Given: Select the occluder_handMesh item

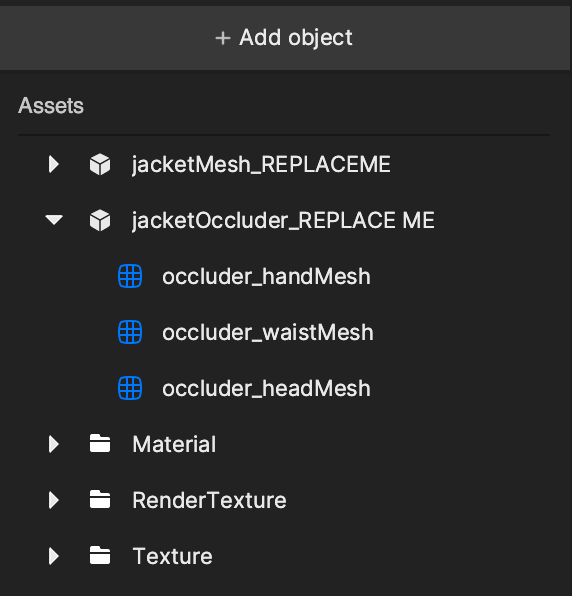Looking at the screenshot, I should click(266, 276).
